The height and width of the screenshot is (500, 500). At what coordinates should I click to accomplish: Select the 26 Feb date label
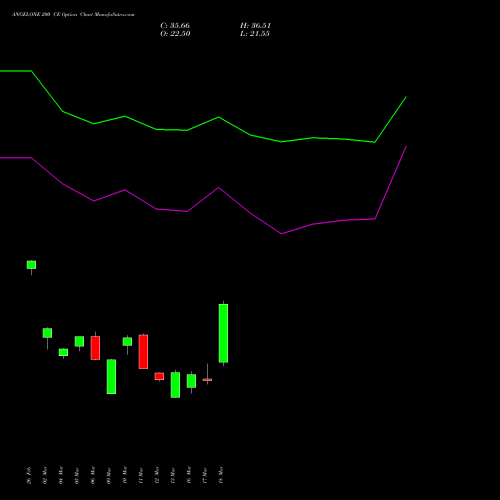(x=29, y=475)
